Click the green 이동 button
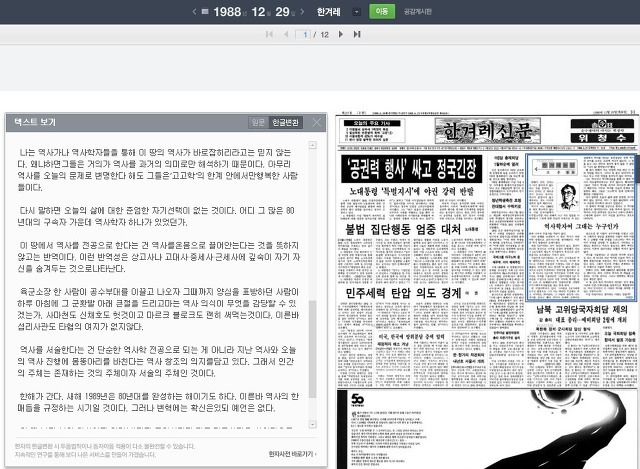This screenshot has width=640, height=469. [x=382, y=11]
